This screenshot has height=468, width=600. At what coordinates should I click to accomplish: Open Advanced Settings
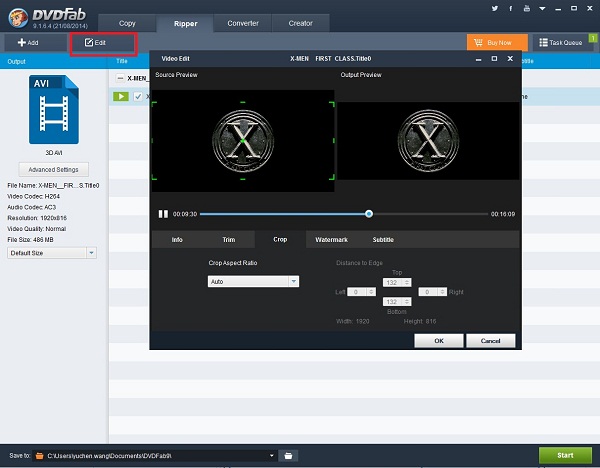(54, 170)
